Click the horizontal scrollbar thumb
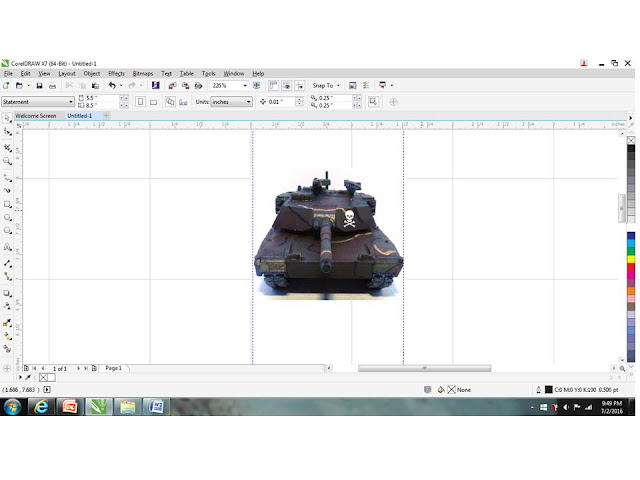 (x=424, y=368)
